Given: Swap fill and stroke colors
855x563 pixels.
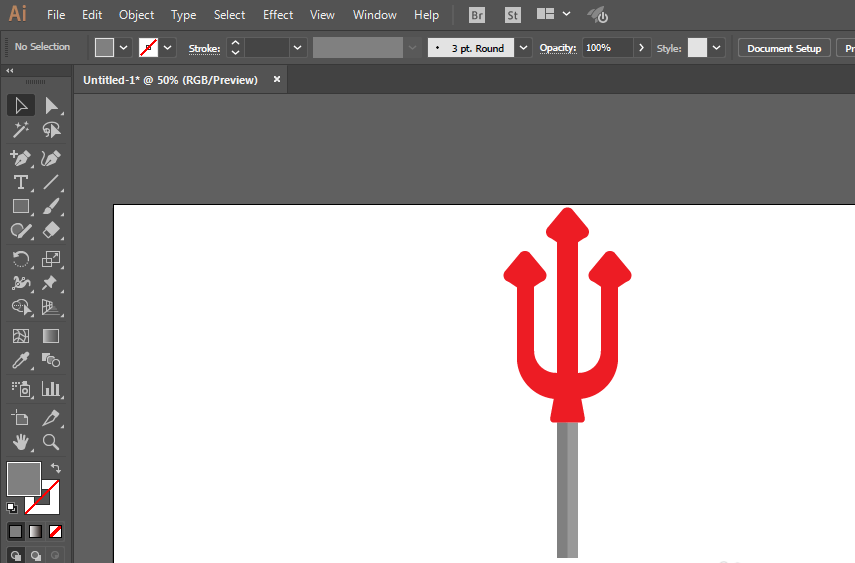Looking at the screenshot, I should [x=56, y=468].
